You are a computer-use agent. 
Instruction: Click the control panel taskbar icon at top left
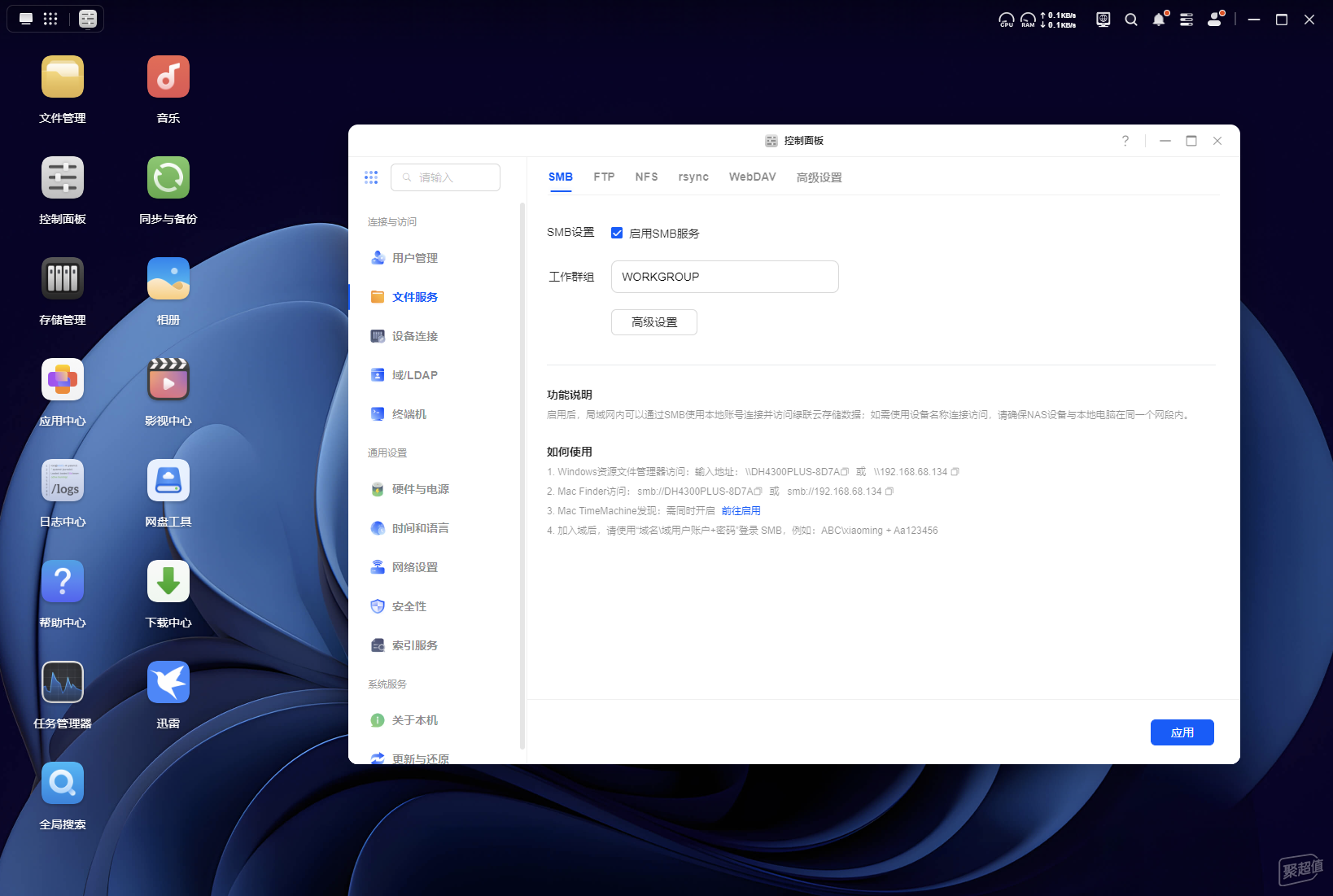pos(88,19)
